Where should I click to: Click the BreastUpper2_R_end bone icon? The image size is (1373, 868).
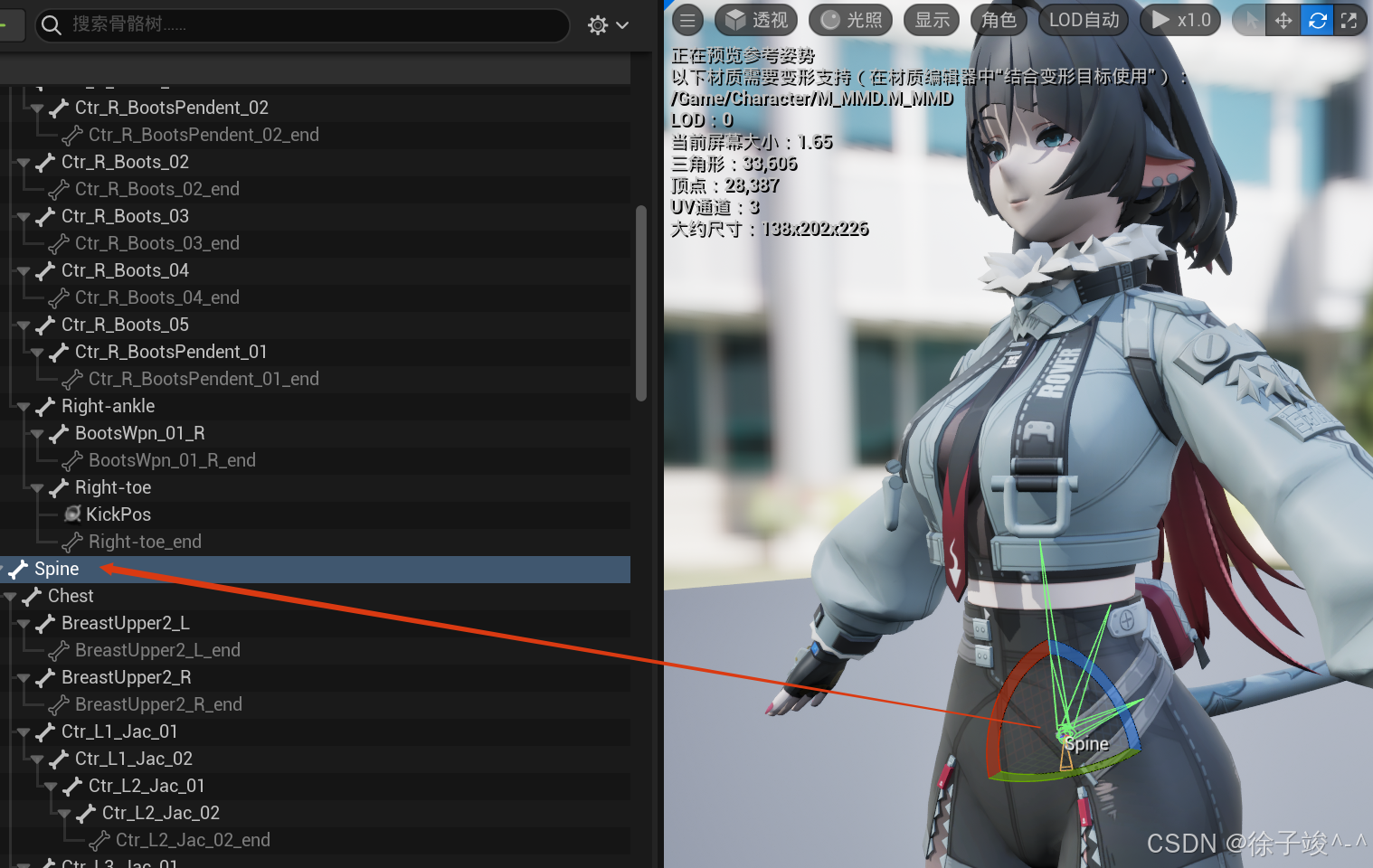[59, 705]
